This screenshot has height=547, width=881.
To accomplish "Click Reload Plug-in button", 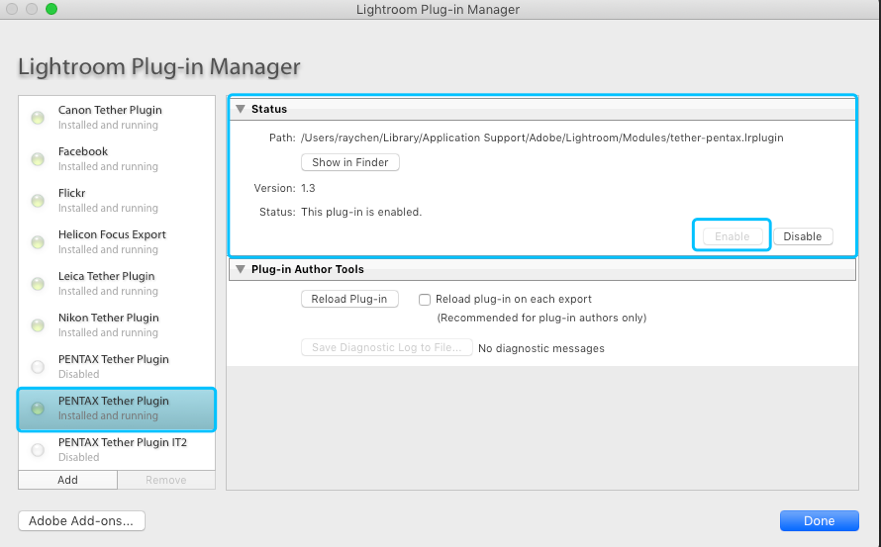I will pyautogui.click(x=349, y=299).
